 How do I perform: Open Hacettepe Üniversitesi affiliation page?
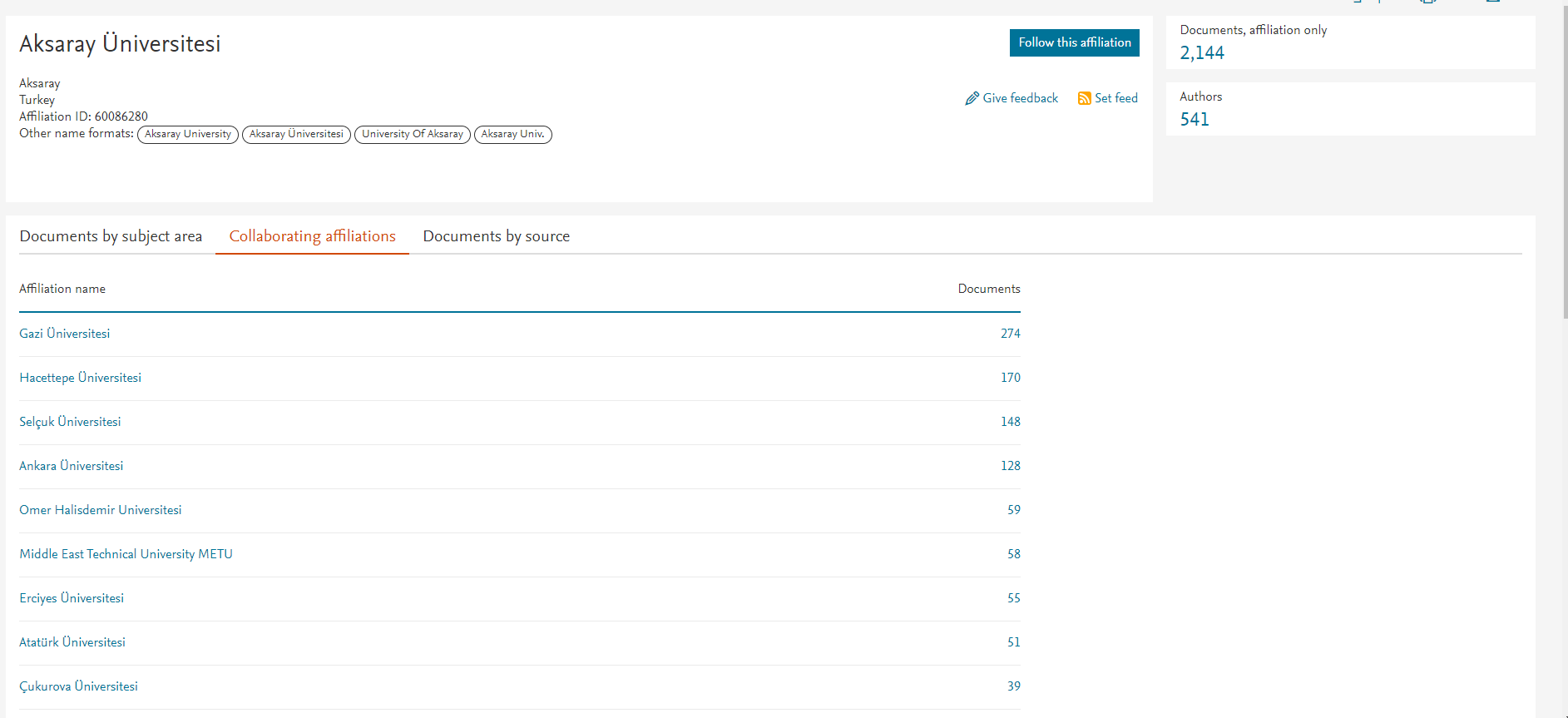(x=81, y=378)
